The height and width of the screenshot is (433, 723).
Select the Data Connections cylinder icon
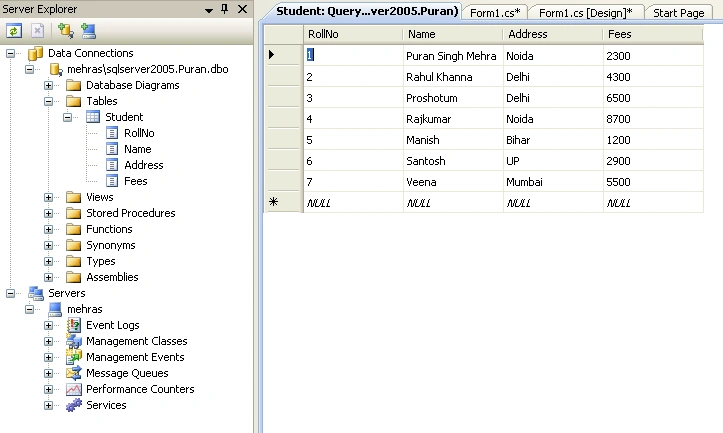click(36, 53)
